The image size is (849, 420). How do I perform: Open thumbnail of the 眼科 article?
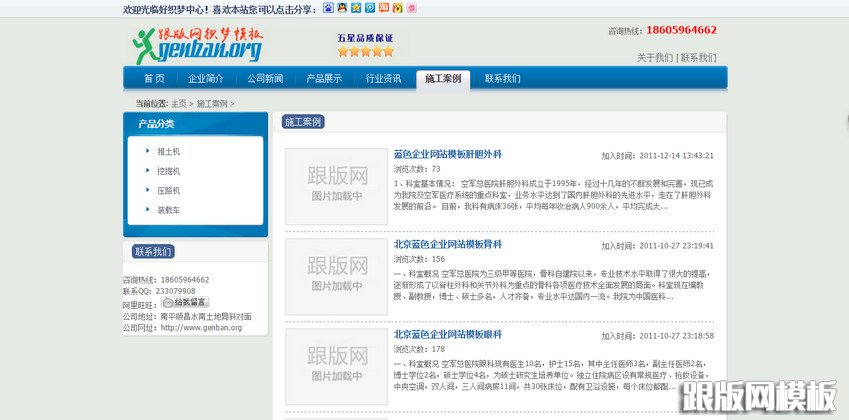pos(337,366)
